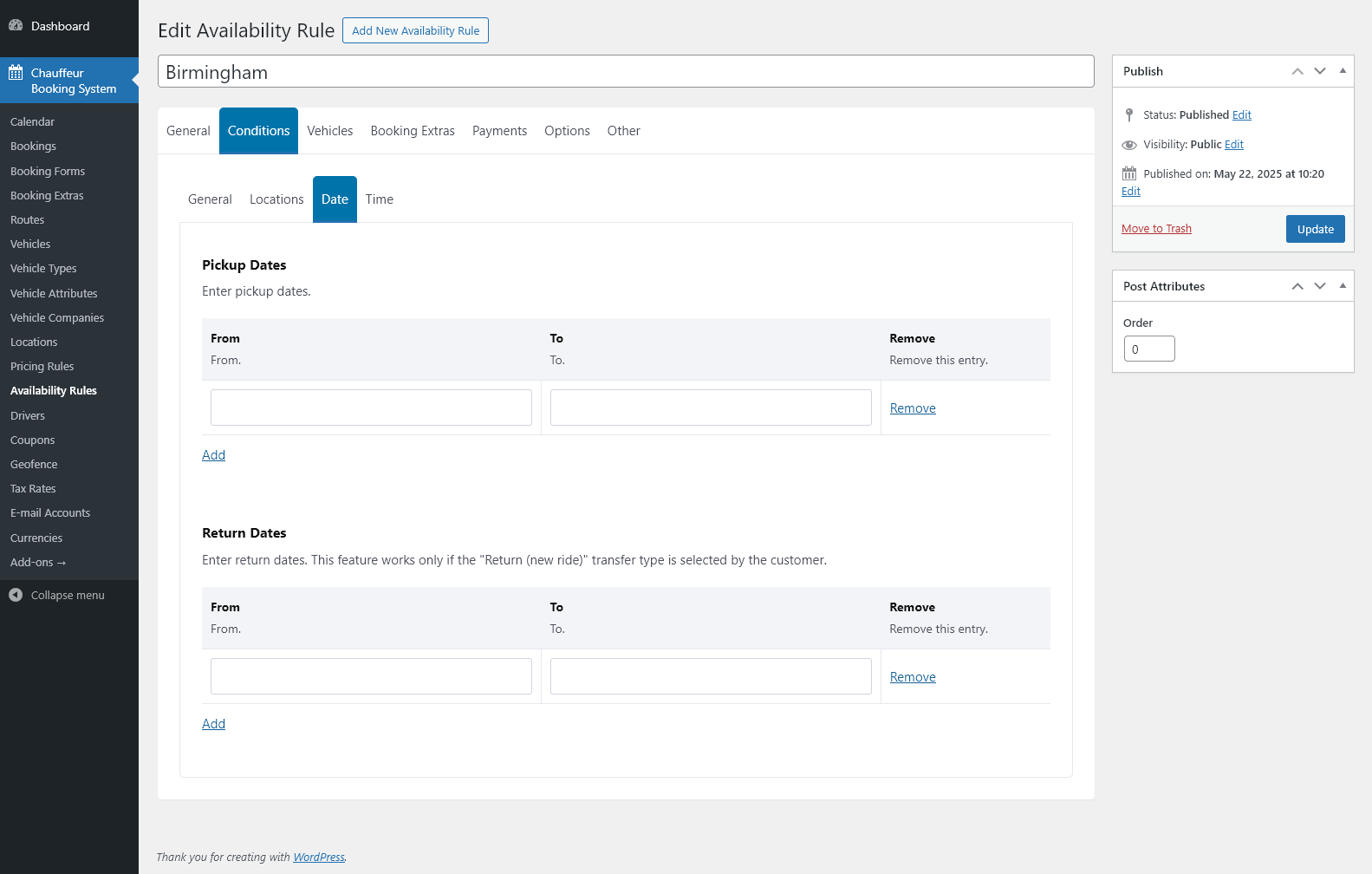Open Vehicle Attributes page
1372x874 pixels.
point(54,294)
